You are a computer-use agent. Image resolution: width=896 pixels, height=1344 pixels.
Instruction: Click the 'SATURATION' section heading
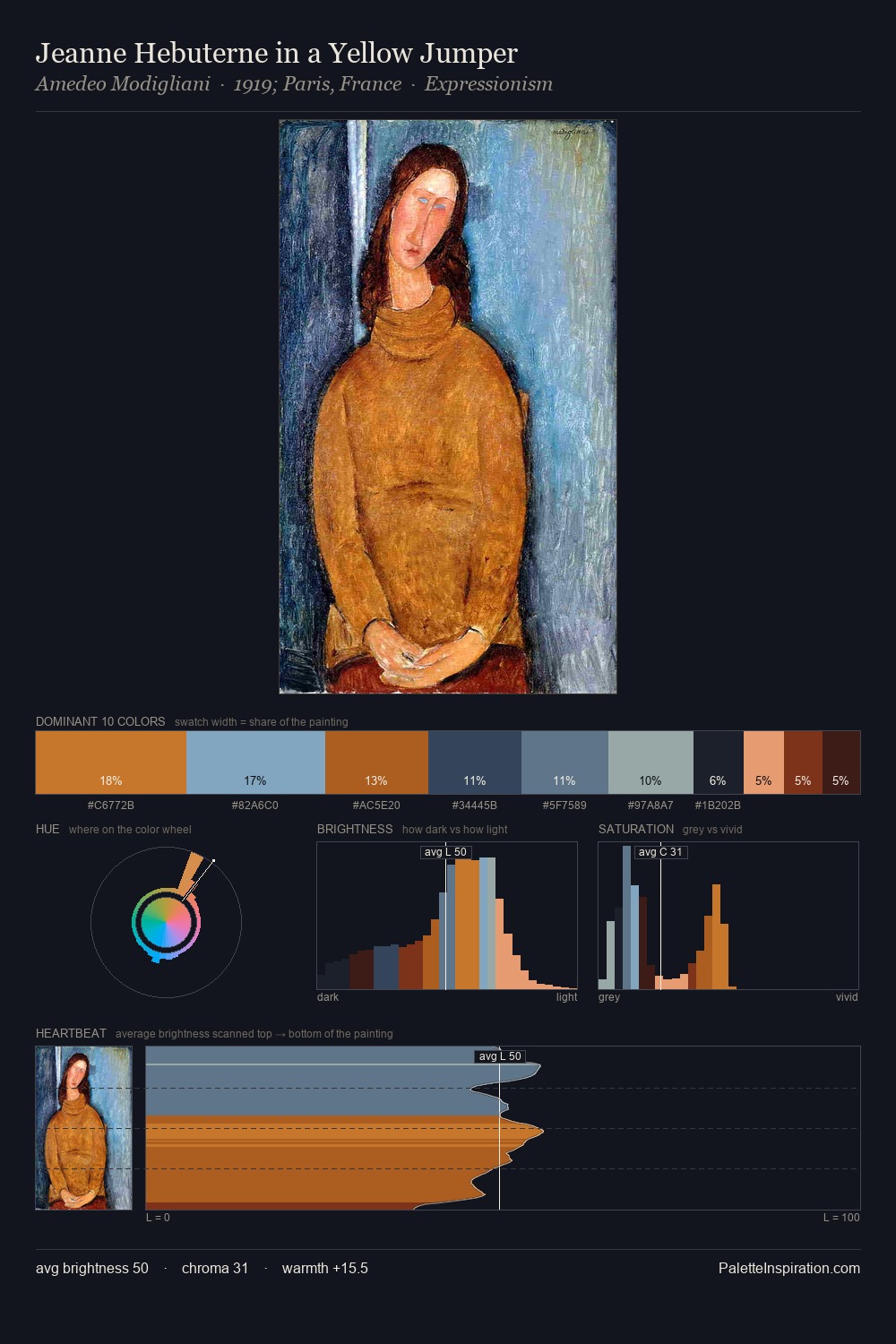[636, 829]
